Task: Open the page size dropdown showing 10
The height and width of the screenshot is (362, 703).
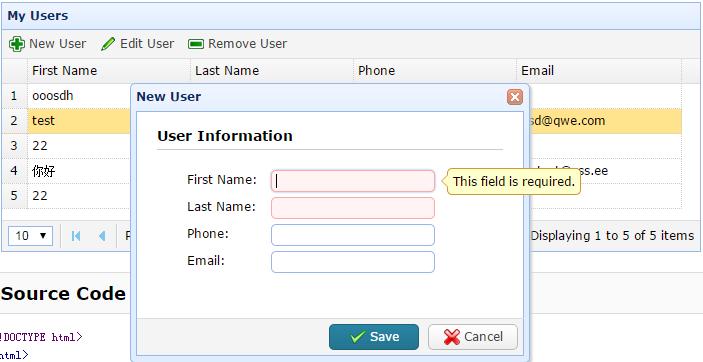Action: click(x=30, y=236)
